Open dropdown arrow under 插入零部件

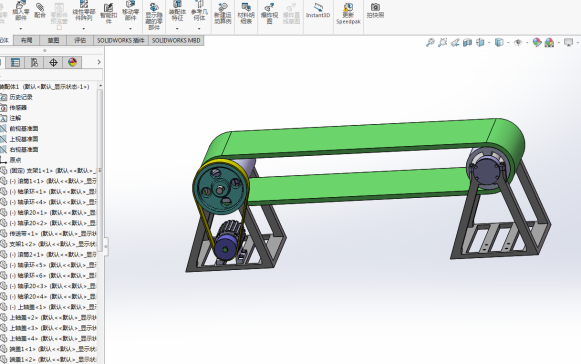coord(21,29)
